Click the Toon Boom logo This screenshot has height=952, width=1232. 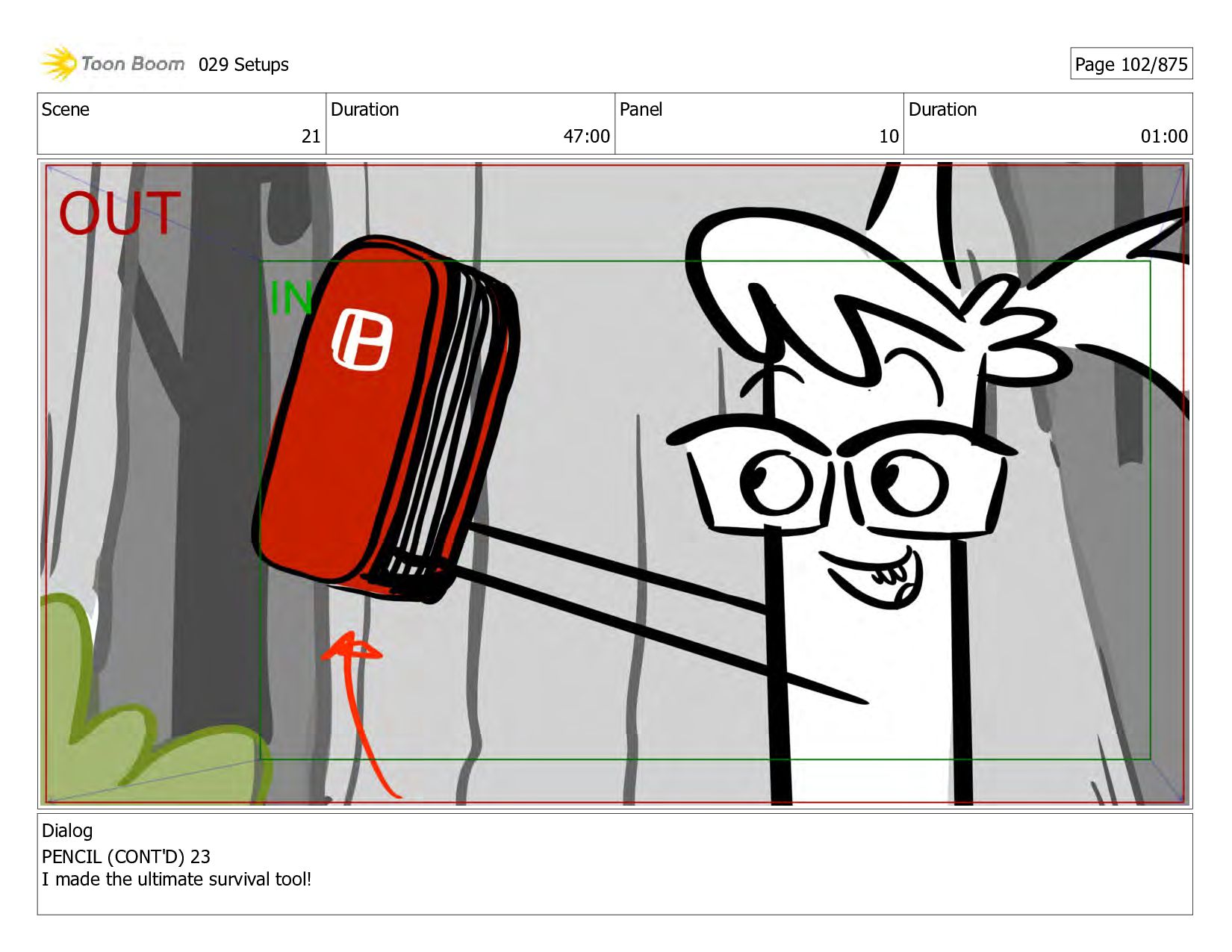click(112, 63)
